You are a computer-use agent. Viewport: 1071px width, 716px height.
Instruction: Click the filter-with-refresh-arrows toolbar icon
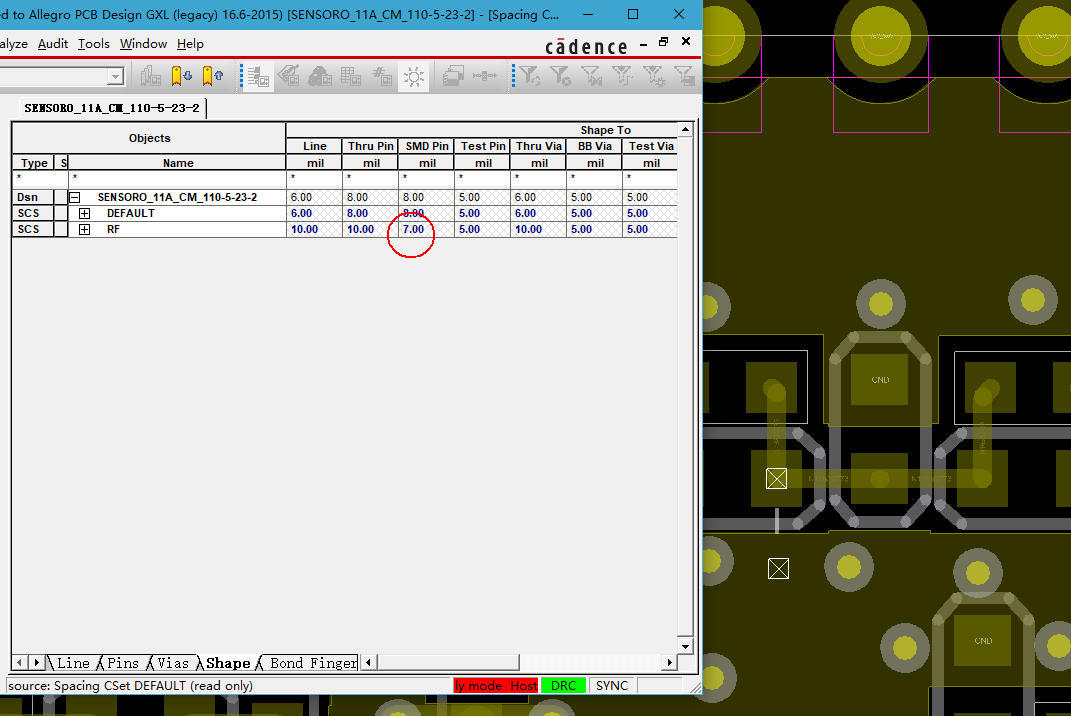pos(529,75)
